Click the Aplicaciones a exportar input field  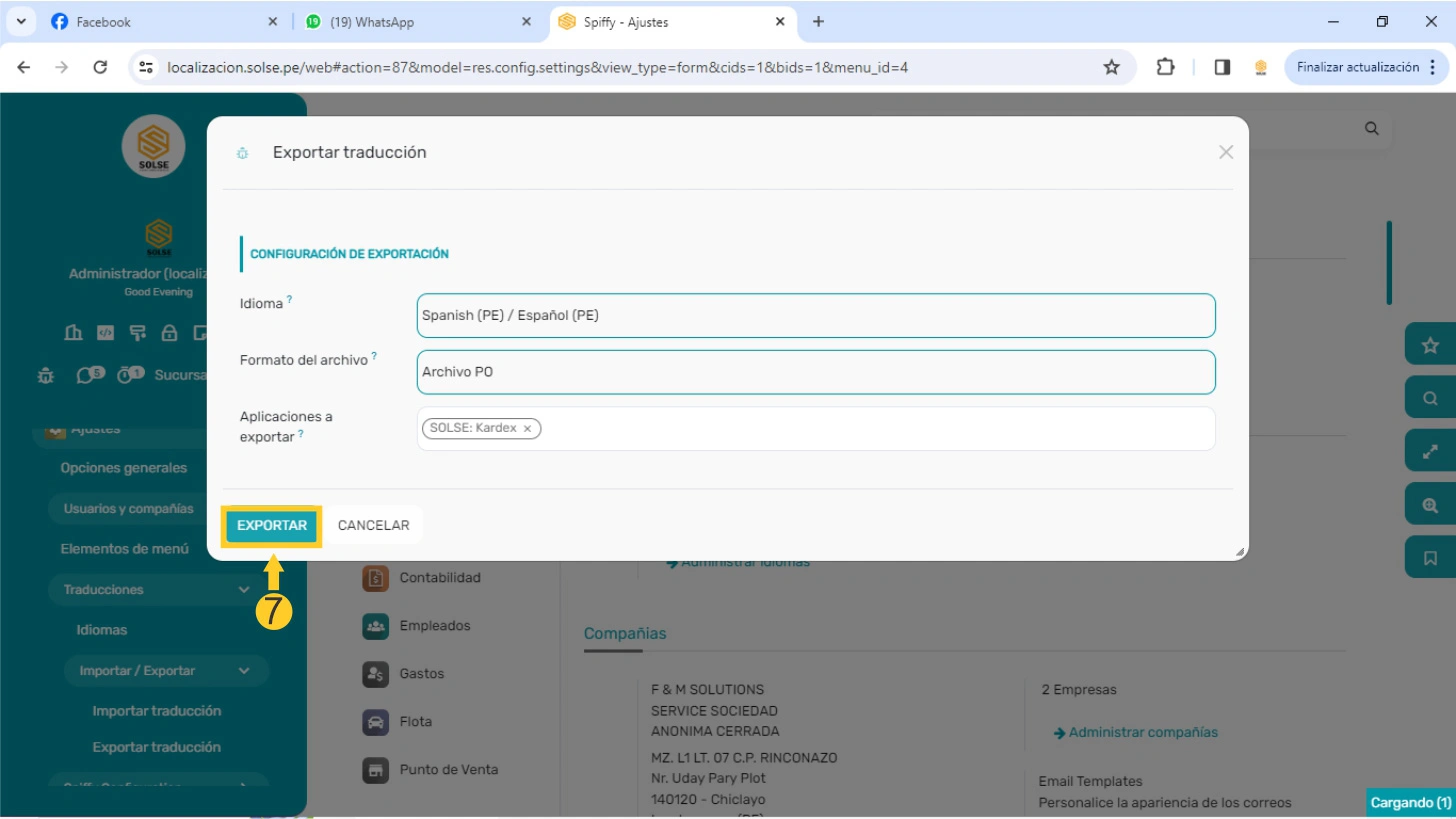click(x=870, y=428)
